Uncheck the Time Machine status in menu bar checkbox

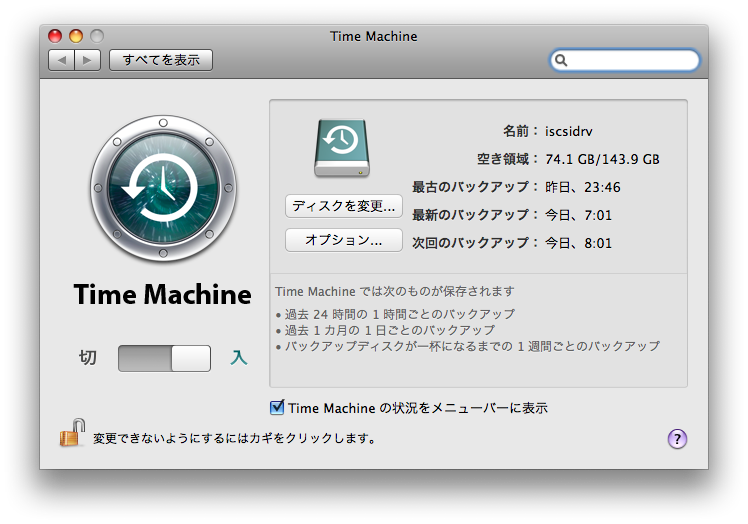pos(277,408)
